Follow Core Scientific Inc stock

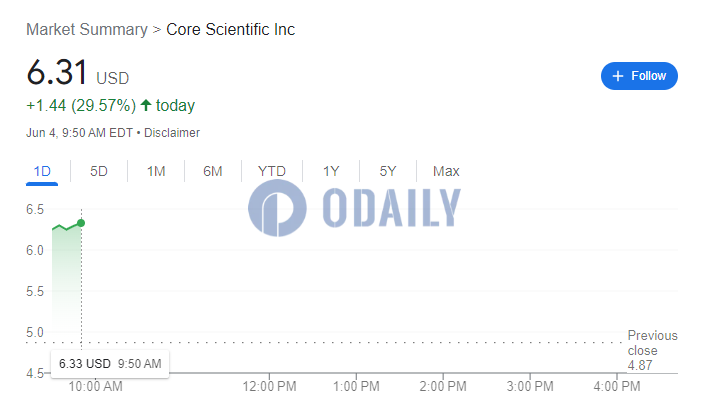click(x=639, y=76)
